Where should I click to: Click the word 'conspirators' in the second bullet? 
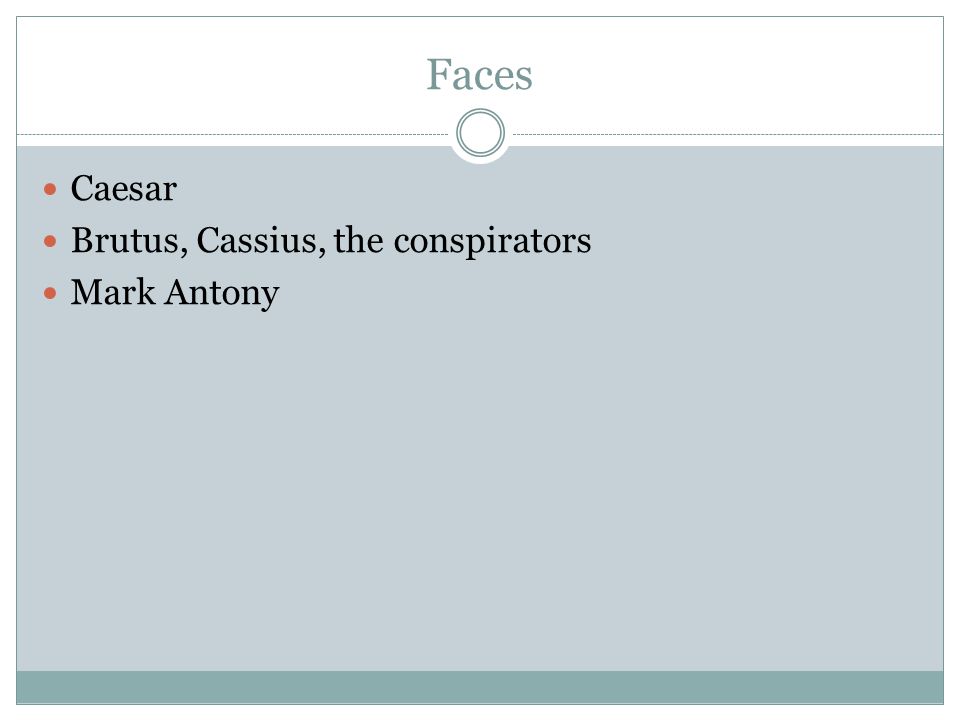tap(492, 242)
